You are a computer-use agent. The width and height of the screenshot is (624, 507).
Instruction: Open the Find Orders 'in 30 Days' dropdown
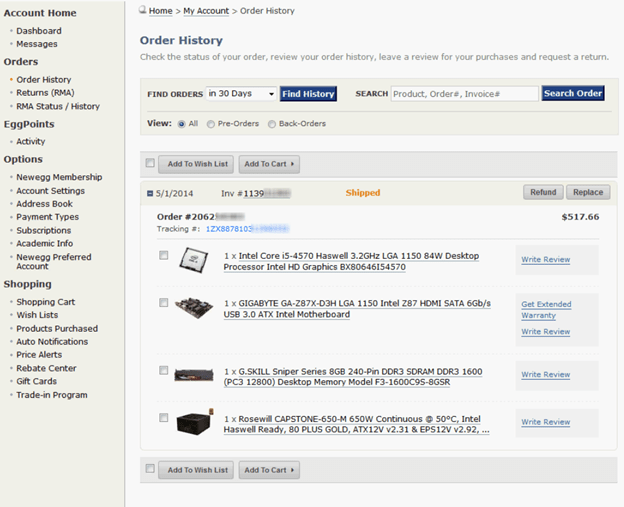tap(241, 94)
